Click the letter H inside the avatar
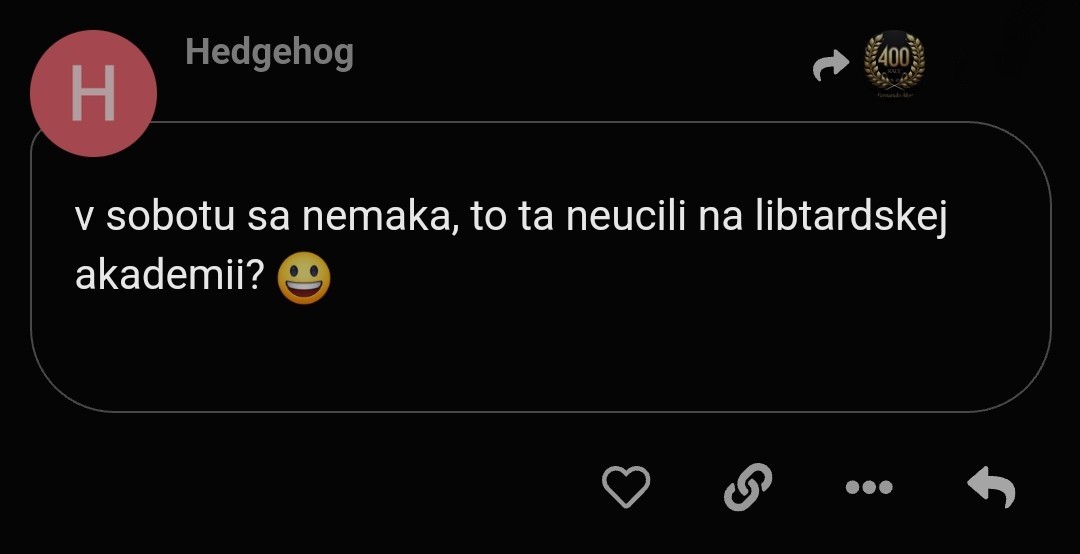The image size is (1080, 554). pos(93,94)
